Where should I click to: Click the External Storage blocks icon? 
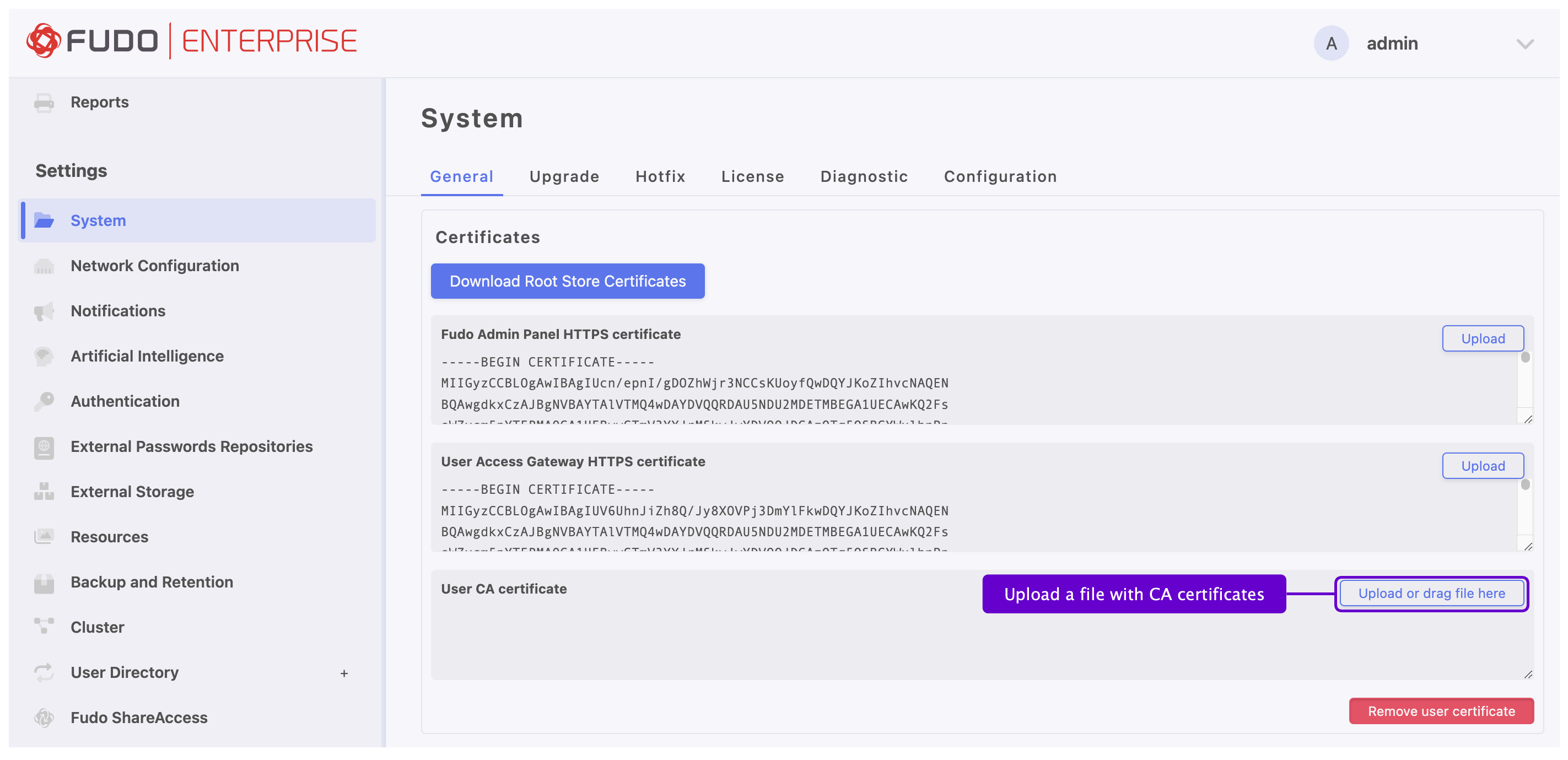pyautogui.click(x=44, y=492)
